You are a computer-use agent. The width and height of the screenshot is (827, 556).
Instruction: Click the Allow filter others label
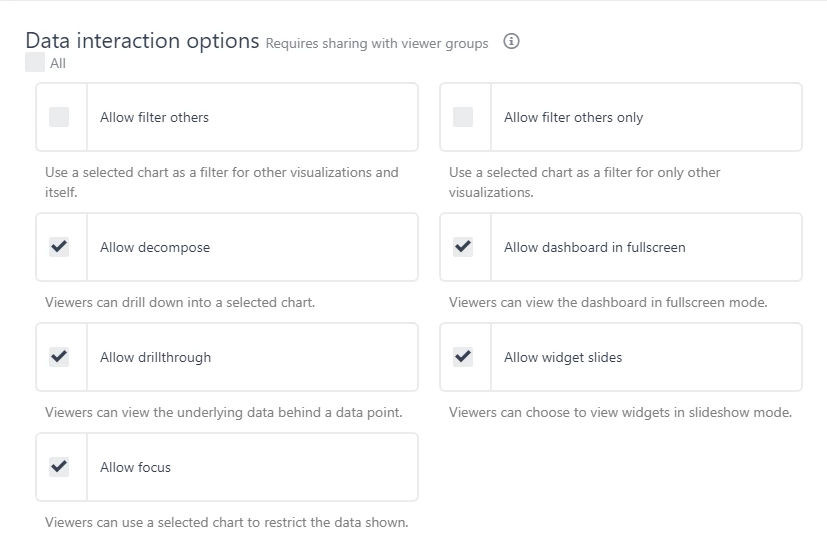pos(154,117)
